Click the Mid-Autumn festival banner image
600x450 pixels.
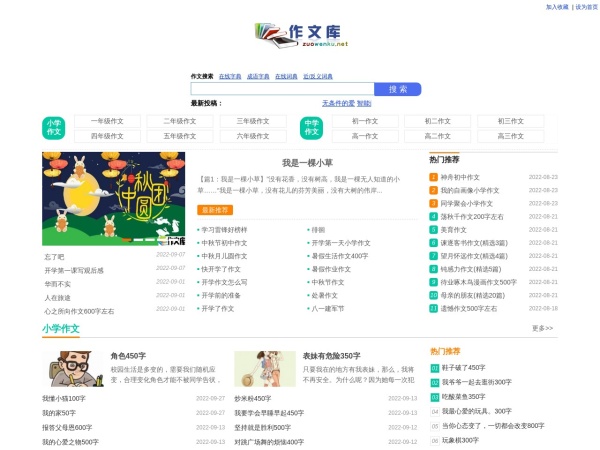tap(114, 199)
